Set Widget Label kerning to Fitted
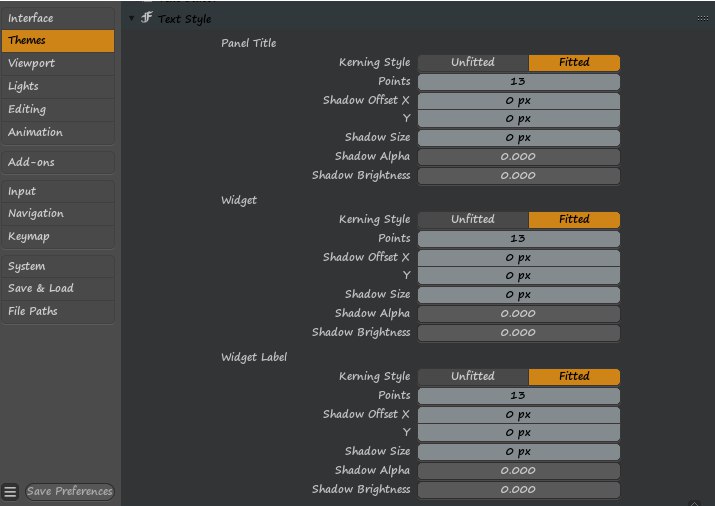Image resolution: width=715 pixels, height=506 pixels. coord(574,377)
